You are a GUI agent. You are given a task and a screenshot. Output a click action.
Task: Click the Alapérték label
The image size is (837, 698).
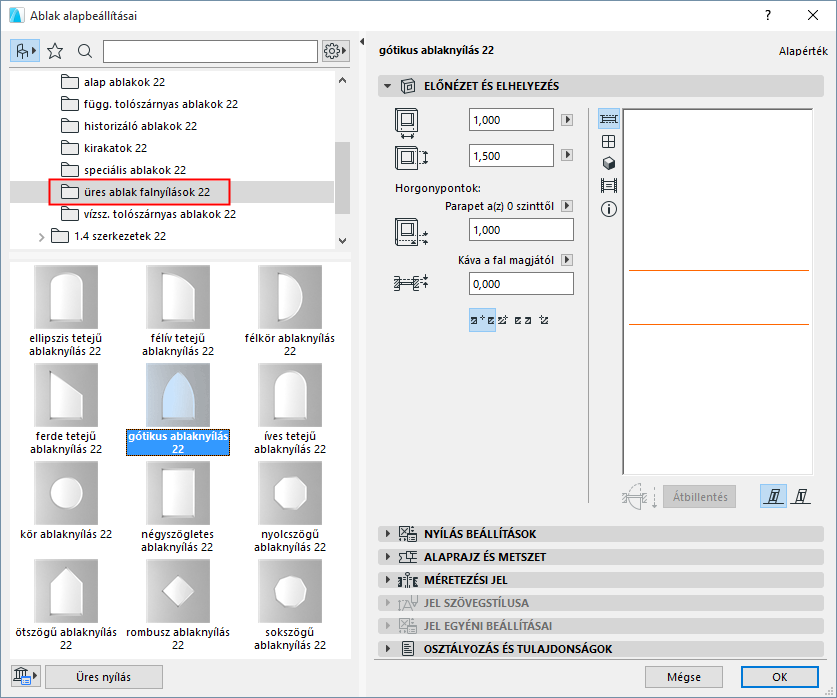803,51
